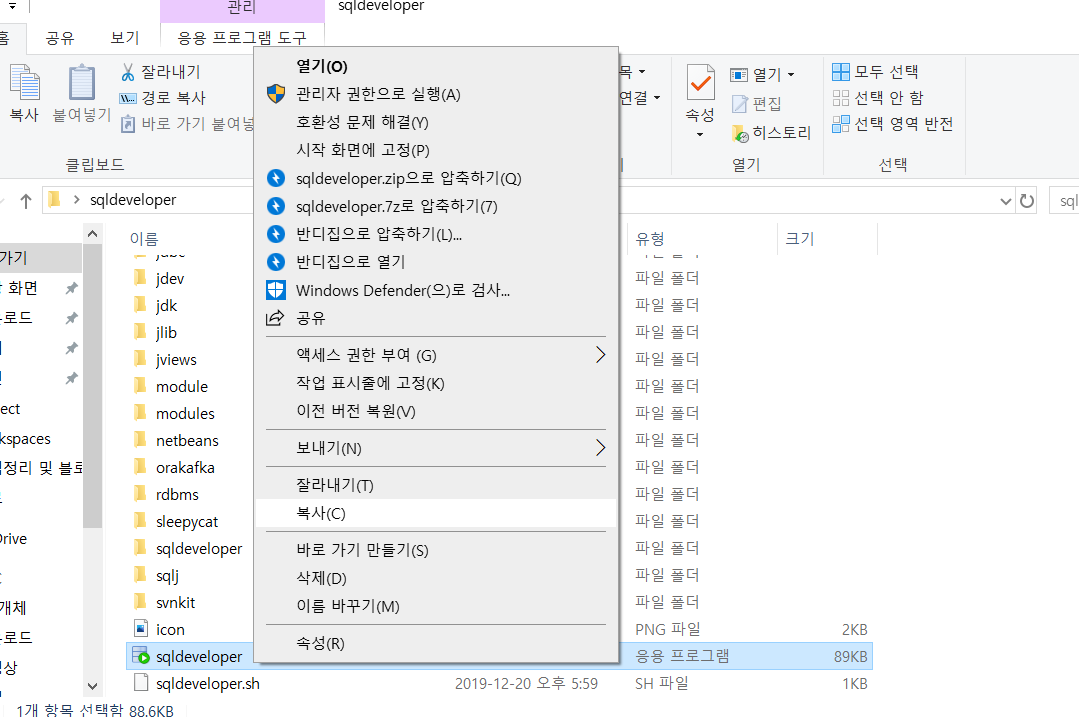Select the sleepycat folder

[x=186, y=522]
